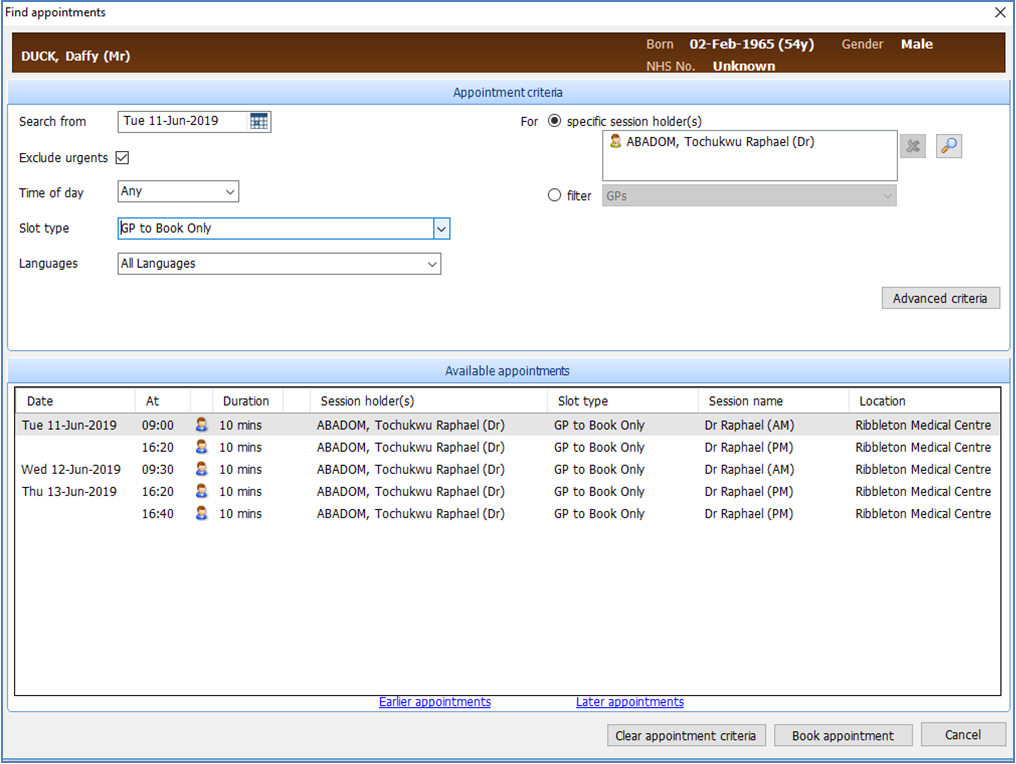The image size is (1016, 764).
Task: Select the Wed 12-Jun-2019 date cell
Action: tap(71, 469)
